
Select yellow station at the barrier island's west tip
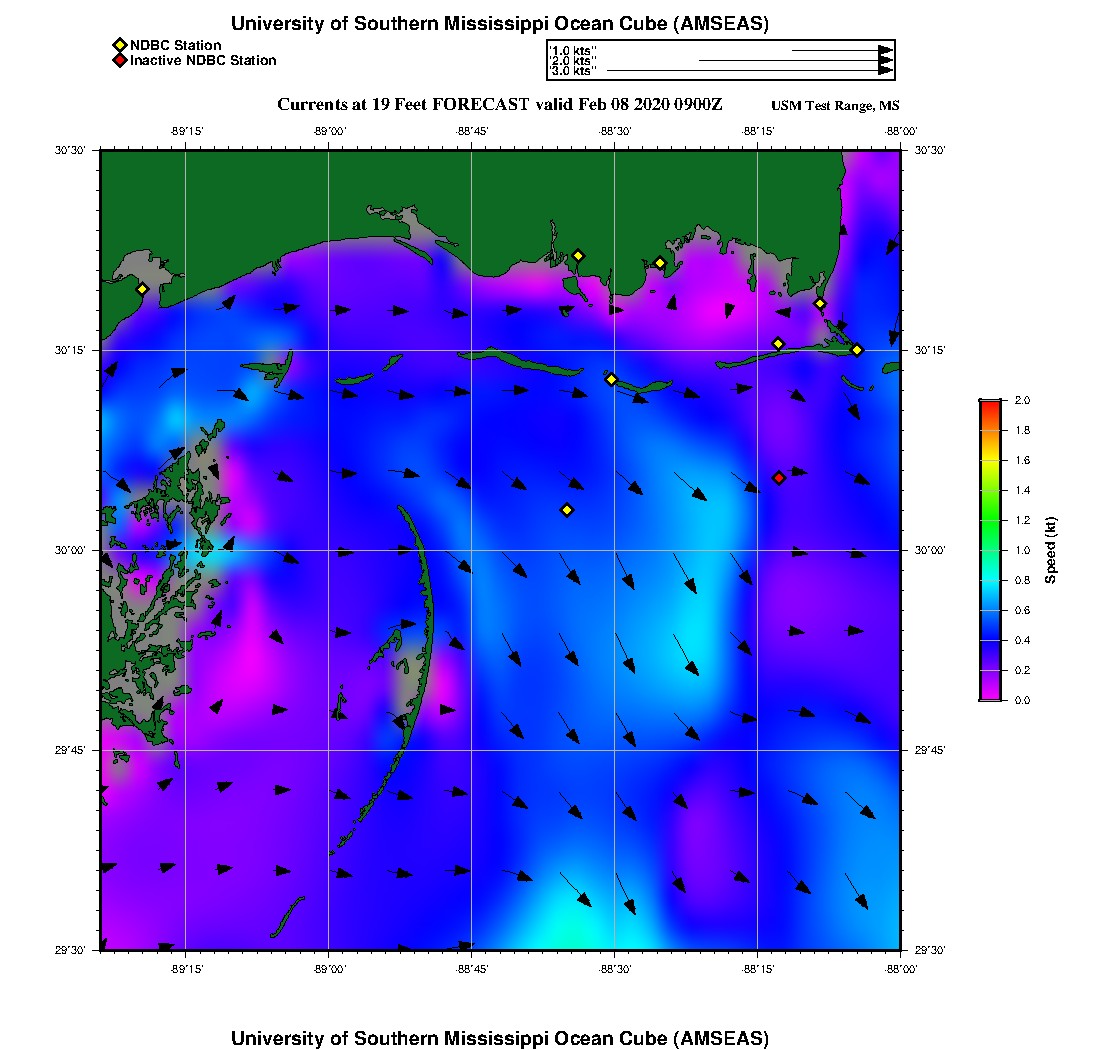612,379
